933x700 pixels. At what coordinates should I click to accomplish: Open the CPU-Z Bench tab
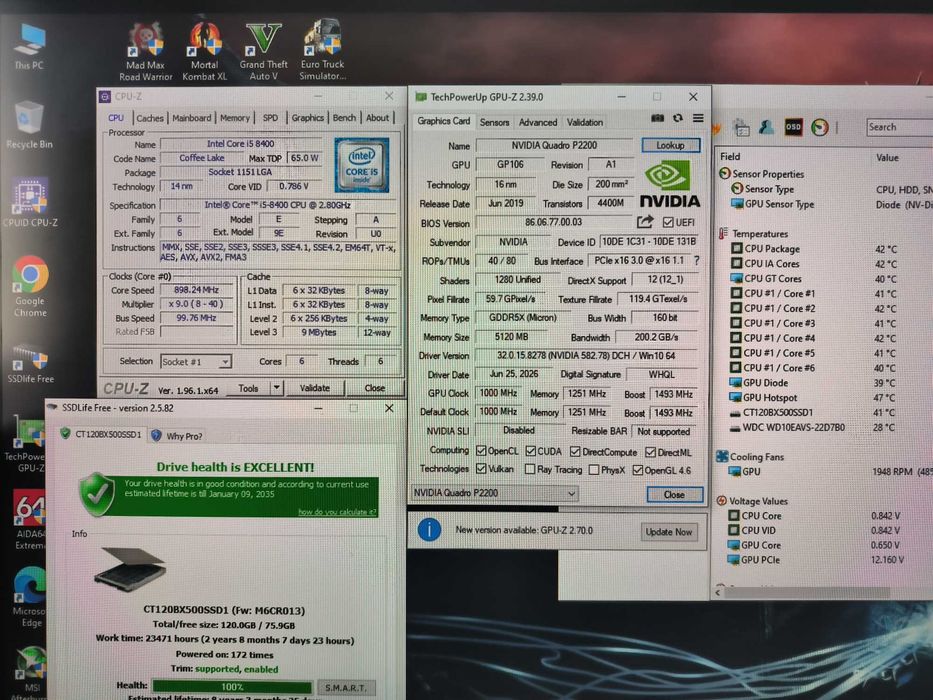tap(344, 118)
